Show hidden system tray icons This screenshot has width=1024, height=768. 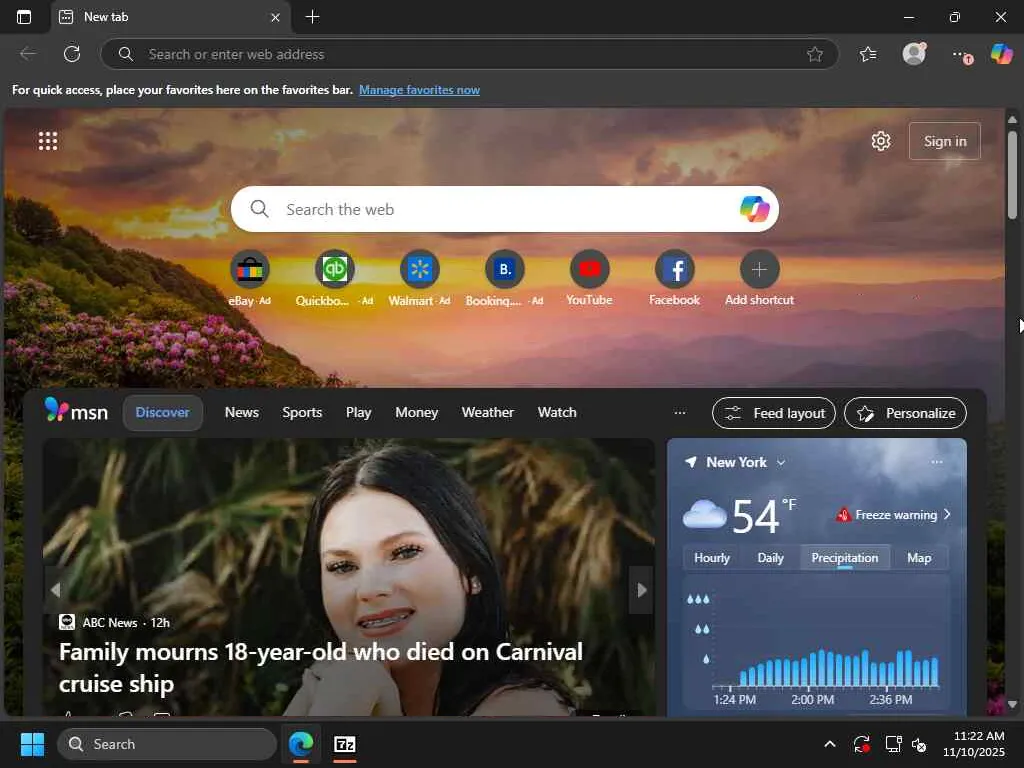click(x=829, y=744)
